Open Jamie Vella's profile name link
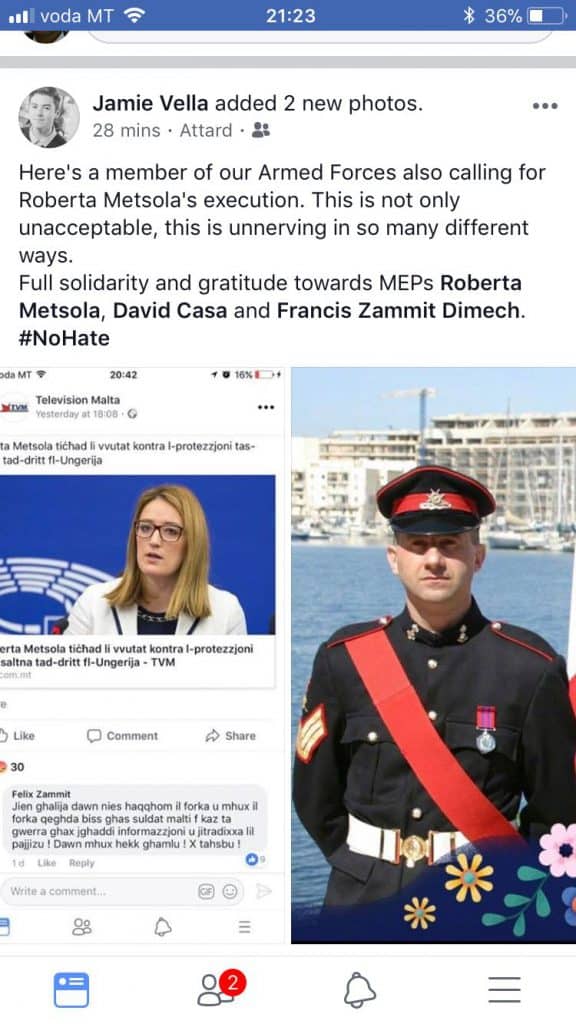576x1024 pixels. [150, 103]
